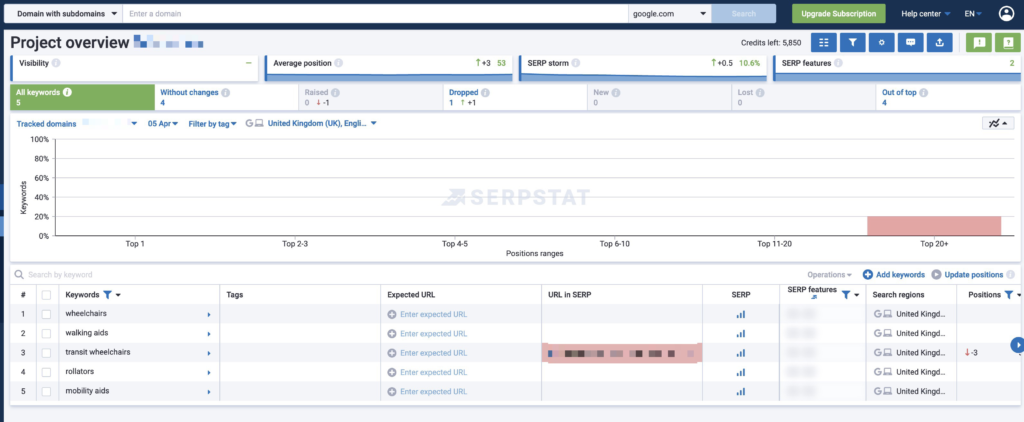Open EN language dropdown
The width and height of the screenshot is (1024, 422).
pos(973,14)
